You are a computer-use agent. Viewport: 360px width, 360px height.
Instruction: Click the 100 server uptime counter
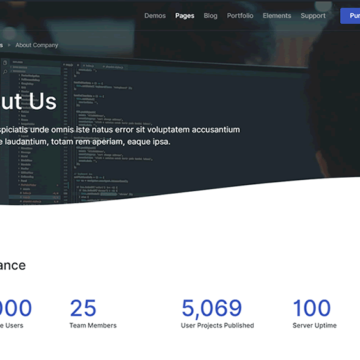pyautogui.click(x=312, y=308)
